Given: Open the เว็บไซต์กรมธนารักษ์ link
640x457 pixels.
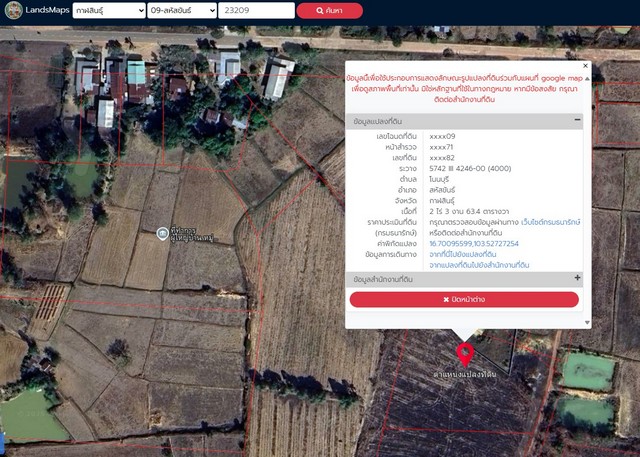Looking at the screenshot, I should pyautogui.click(x=550, y=222).
